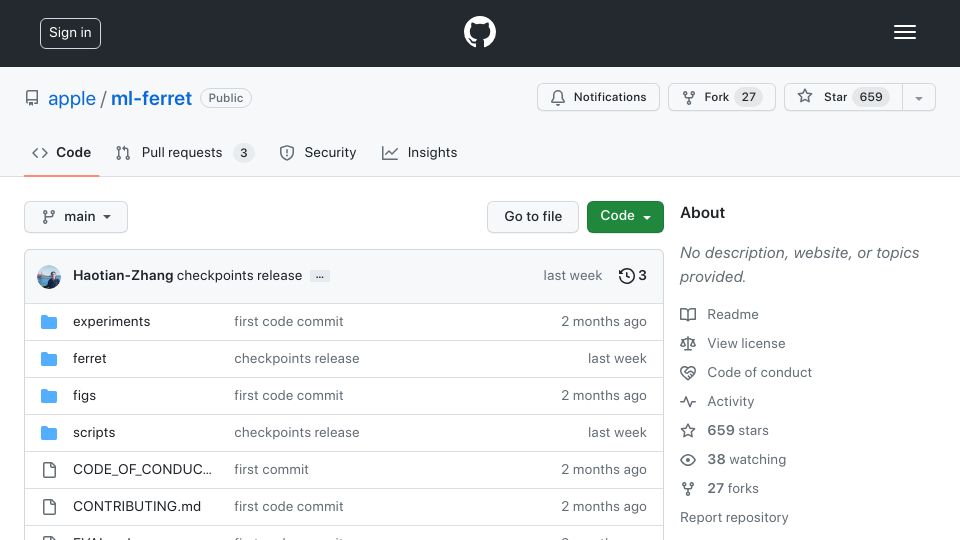Image resolution: width=960 pixels, height=540 pixels.
Task: Click the Haotian-Zhang author link
Action: [x=123, y=276]
